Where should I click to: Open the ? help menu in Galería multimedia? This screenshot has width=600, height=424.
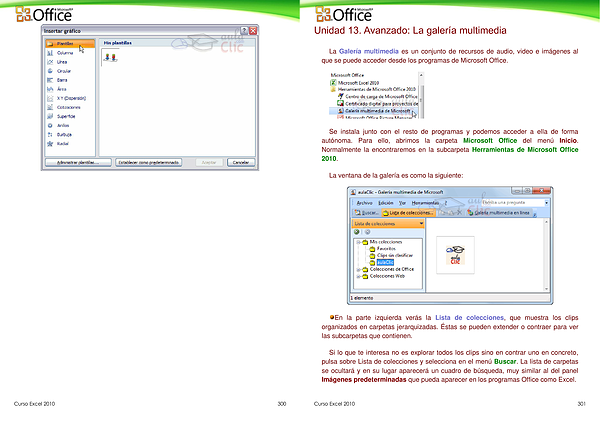click(445, 203)
